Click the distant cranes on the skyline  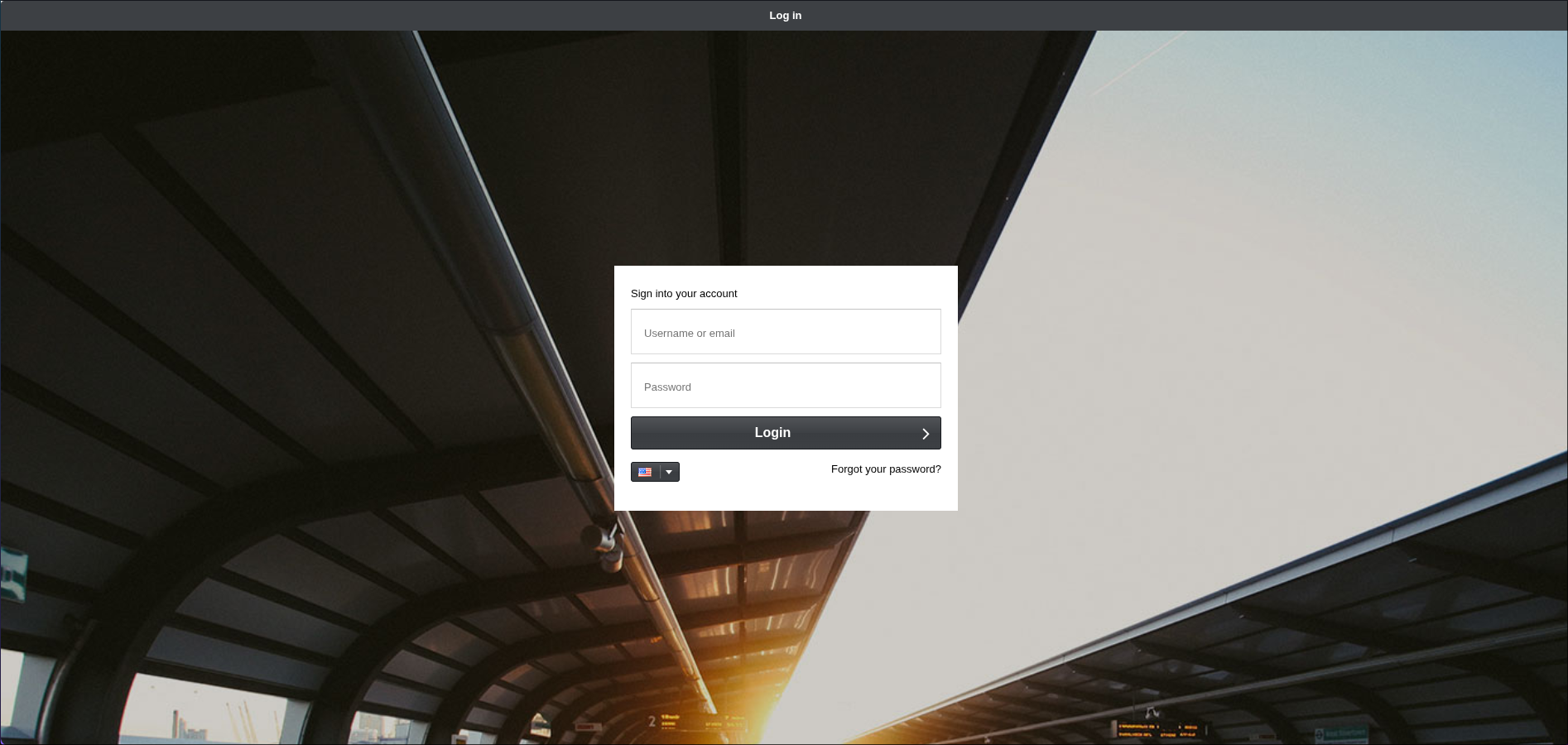click(x=240, y=719)
